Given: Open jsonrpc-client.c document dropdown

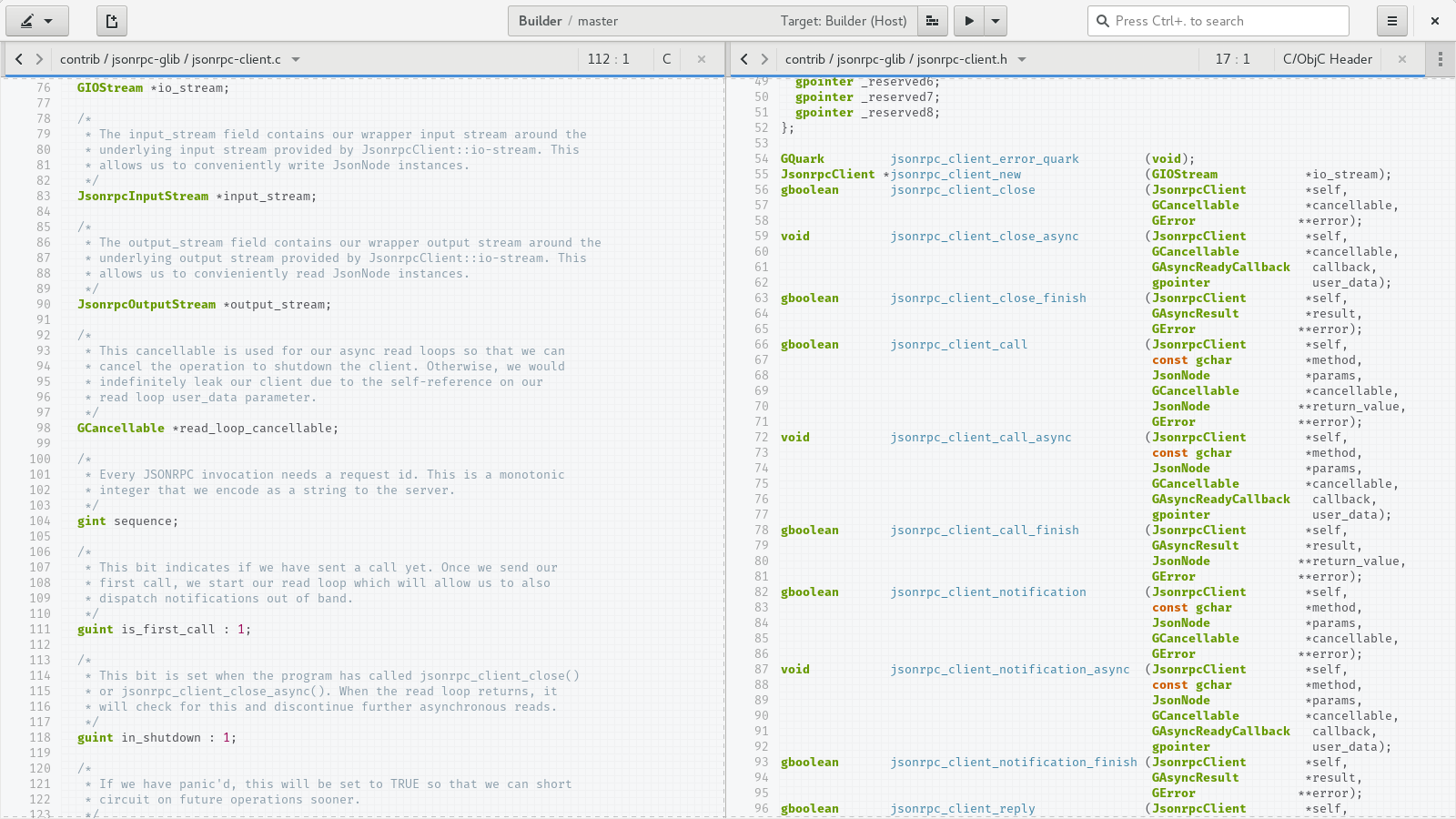Looking at the screenshot, I should (x=296, y=59).
